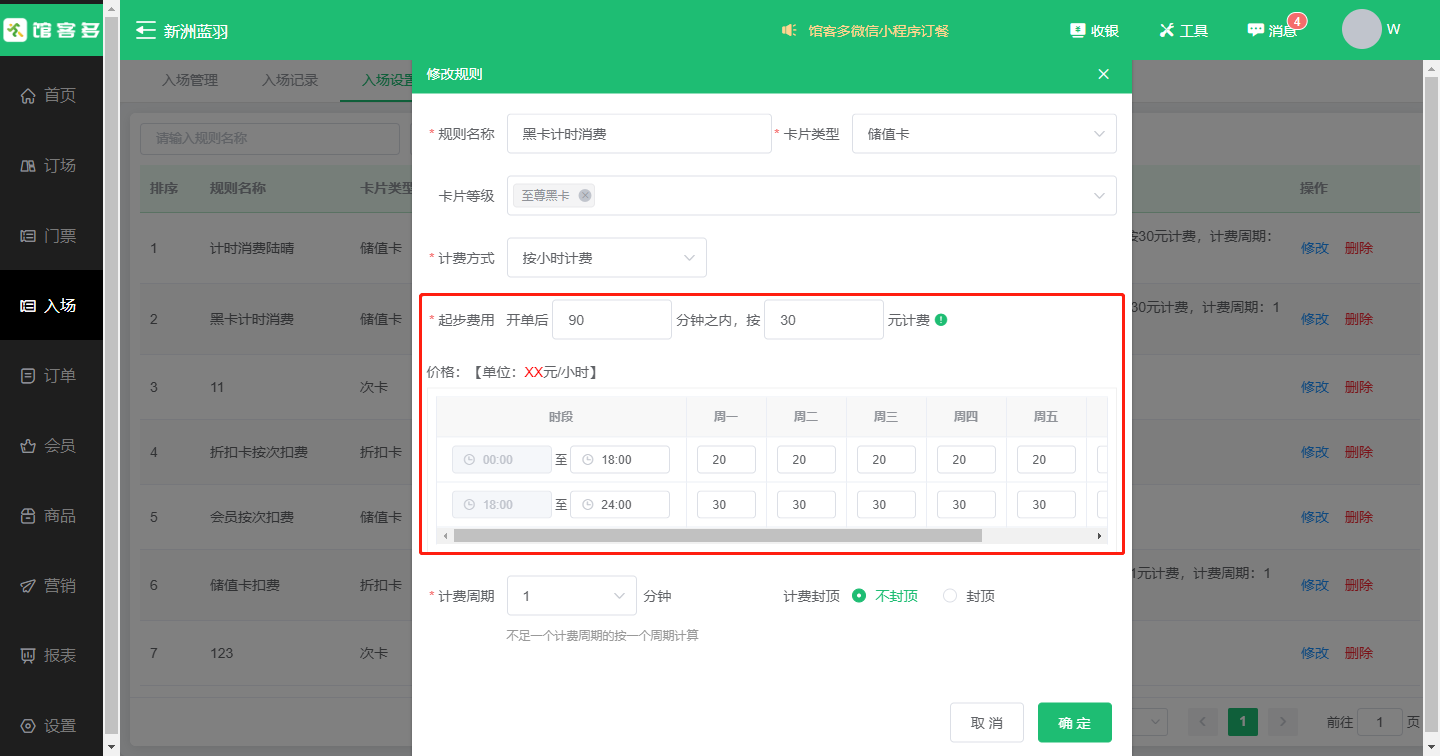
Task: Click the green info icon after 元计费
Action: point(941,320)
